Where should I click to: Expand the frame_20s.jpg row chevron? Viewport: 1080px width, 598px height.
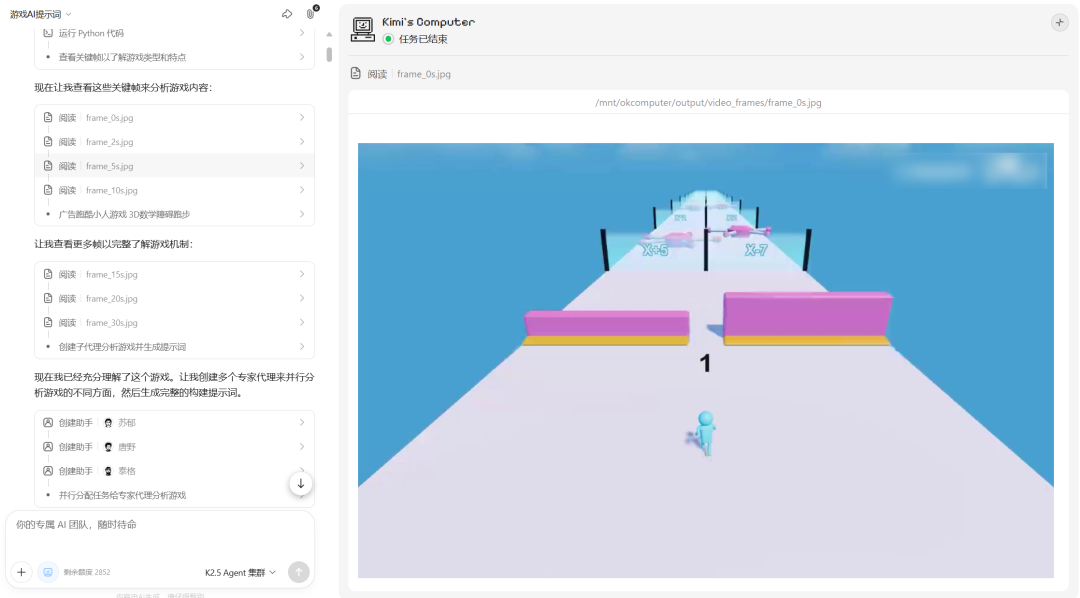coord(302,298)
